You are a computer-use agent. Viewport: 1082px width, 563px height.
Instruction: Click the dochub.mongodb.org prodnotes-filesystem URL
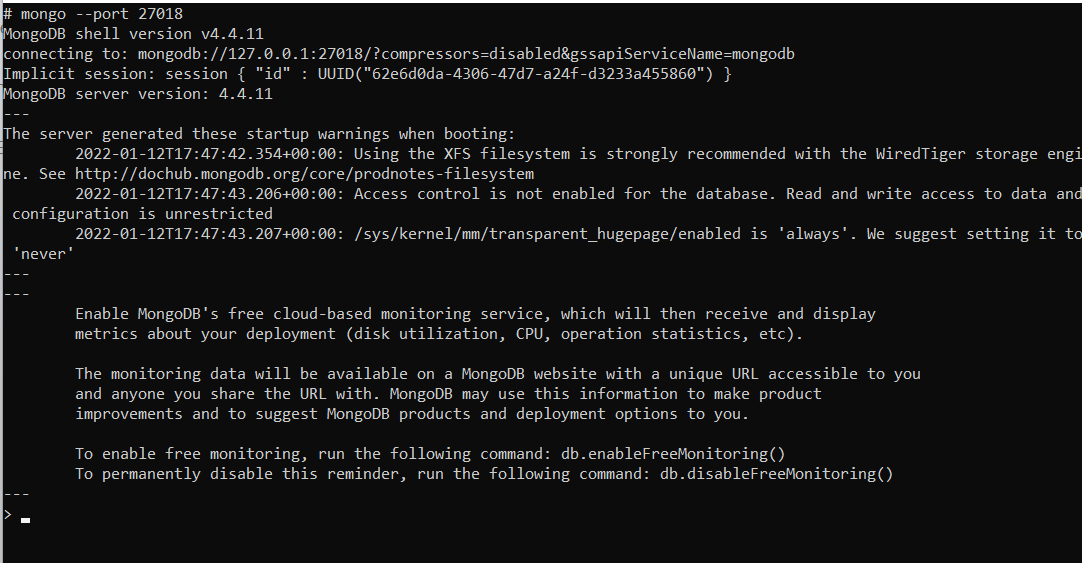pyautogui.click(x=304, y=174)
